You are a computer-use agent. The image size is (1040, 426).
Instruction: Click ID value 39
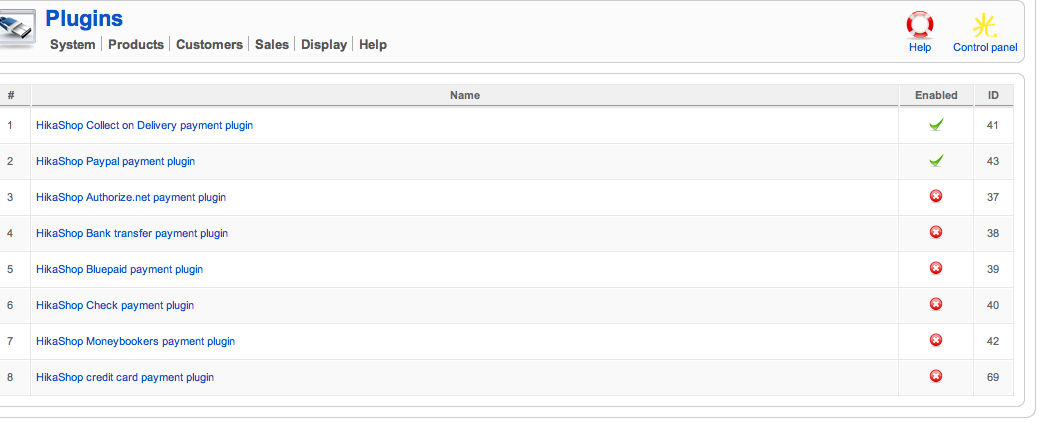point(992,269)
